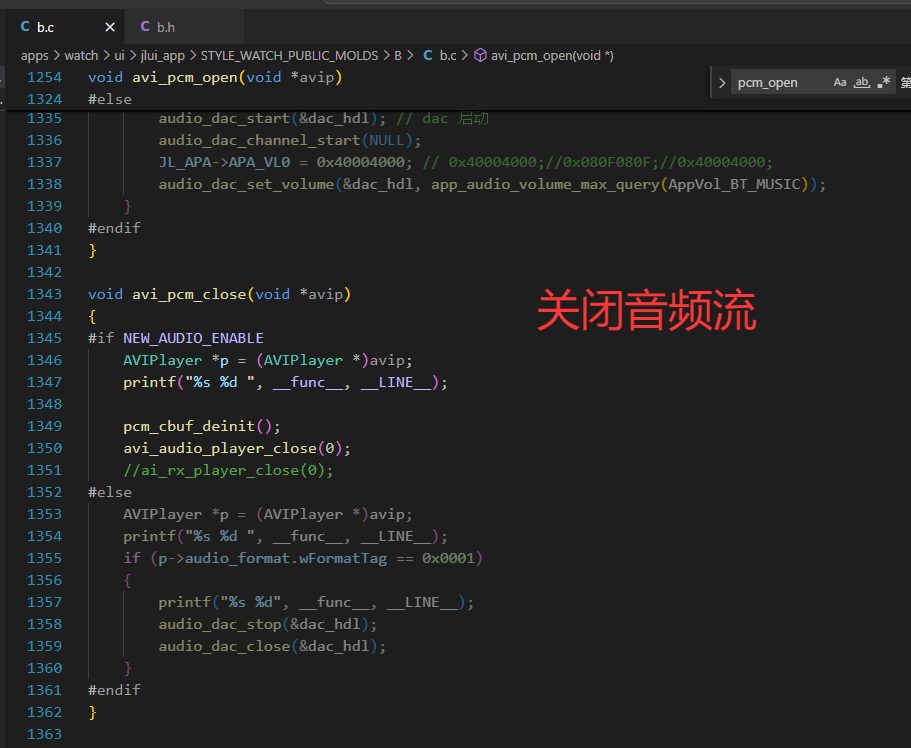The image size is (911, 748).
Task: Click the avi_pcm_close function name
Action: pos(189,294)
